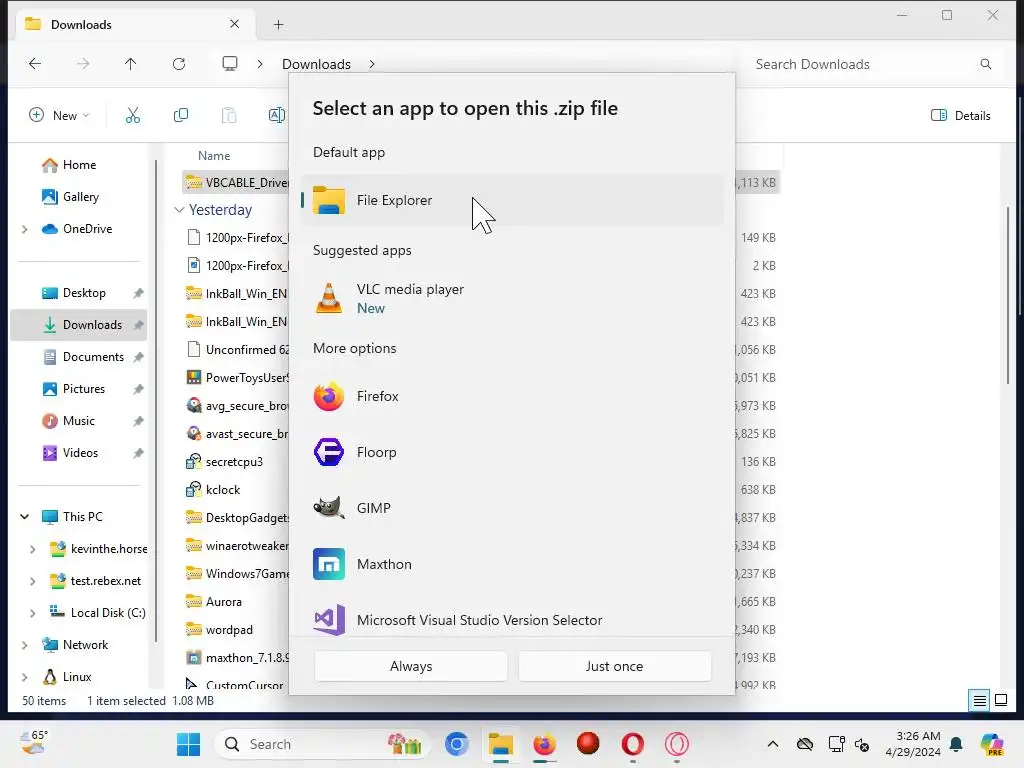This screenshot has width=1024, height=768.
Task: Expand the chevron after Downloads breadcrumb
Action: coord(372,64)
